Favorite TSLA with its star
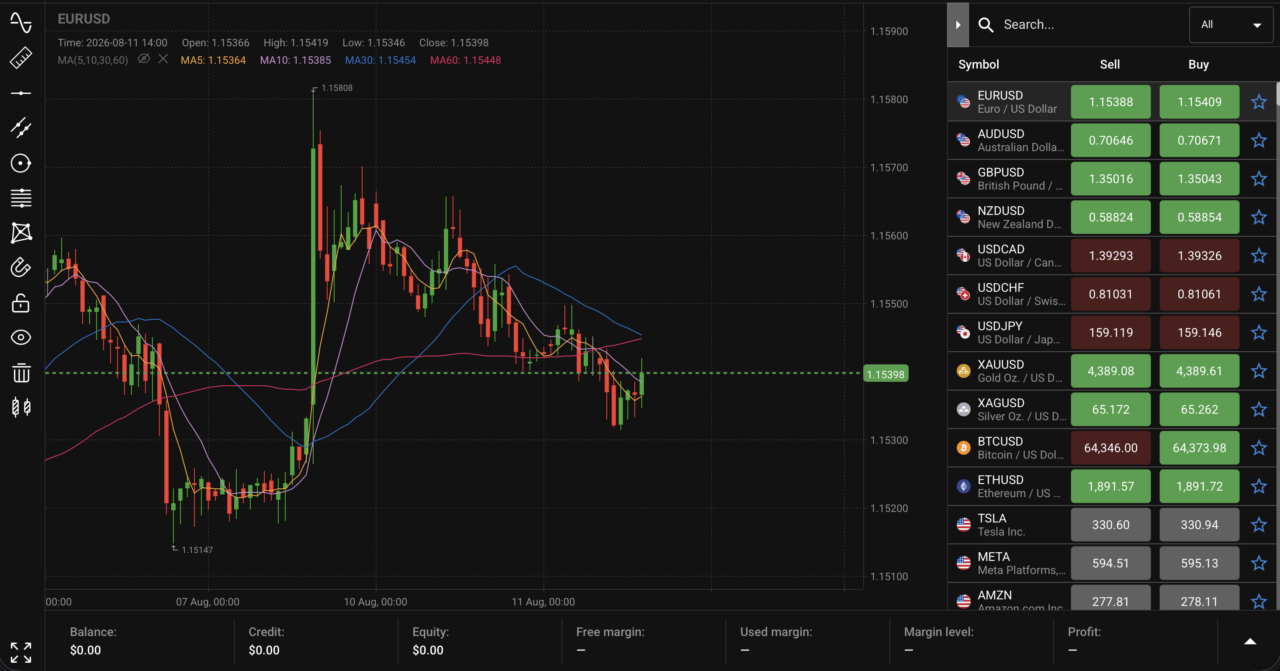Viewport: 1280px width, 671px height. (1259, 524)
